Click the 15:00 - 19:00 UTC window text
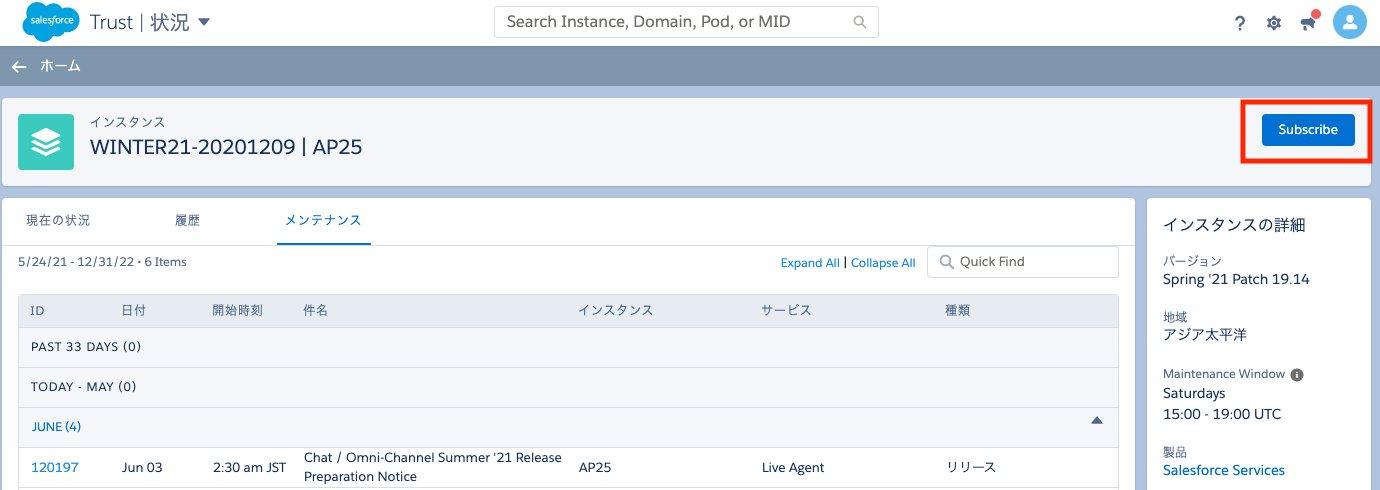The width and height of the screenshot is (1380, 490). click(x=1222, y=414)
